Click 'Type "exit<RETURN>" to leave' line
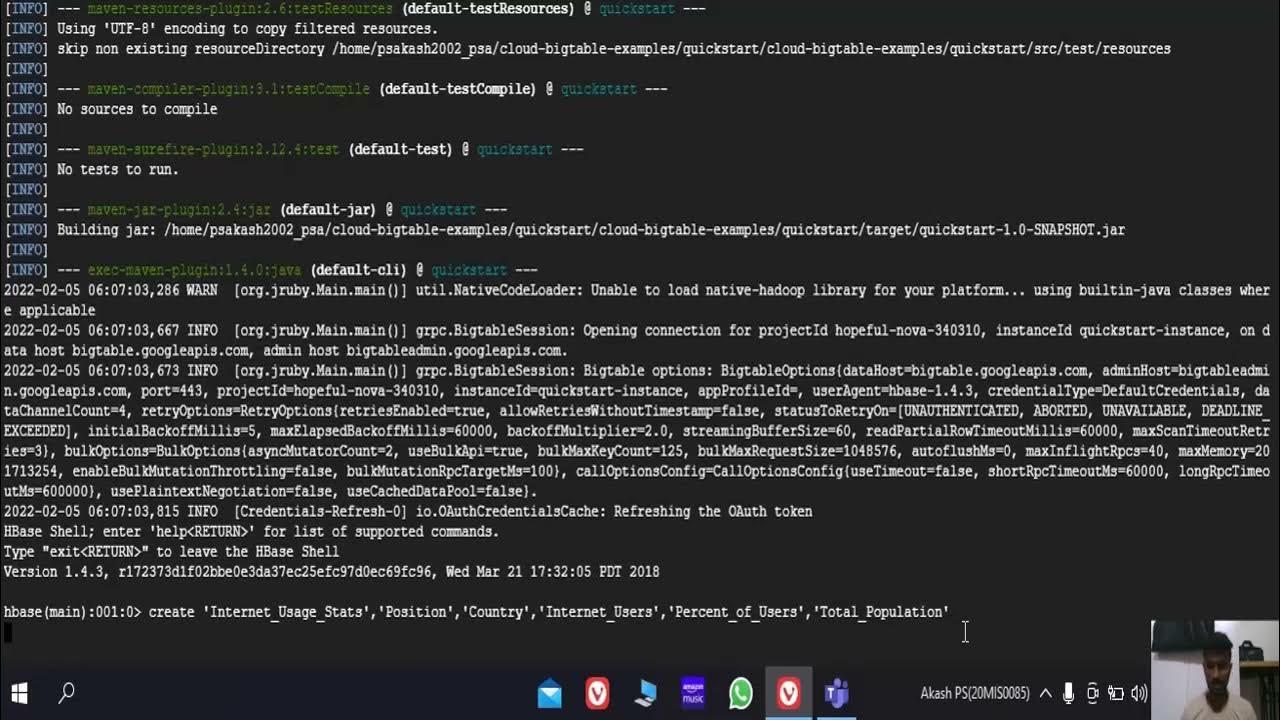1280x720 pixels. click(x=171, y=552)
